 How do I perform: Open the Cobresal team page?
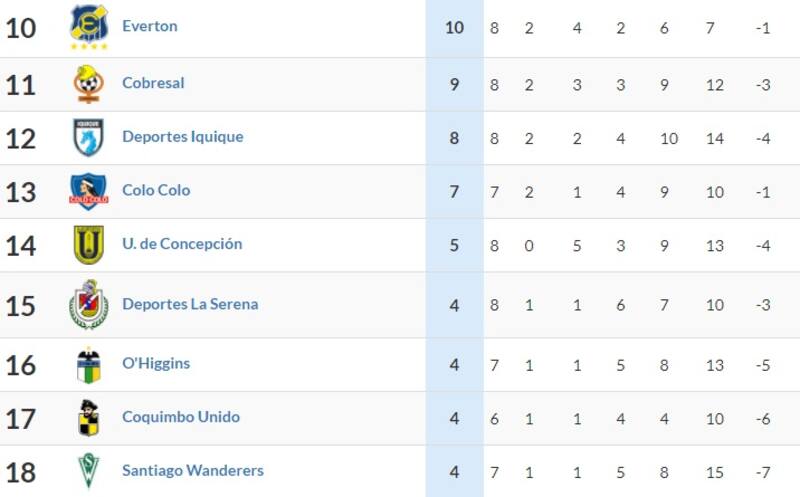153,83
